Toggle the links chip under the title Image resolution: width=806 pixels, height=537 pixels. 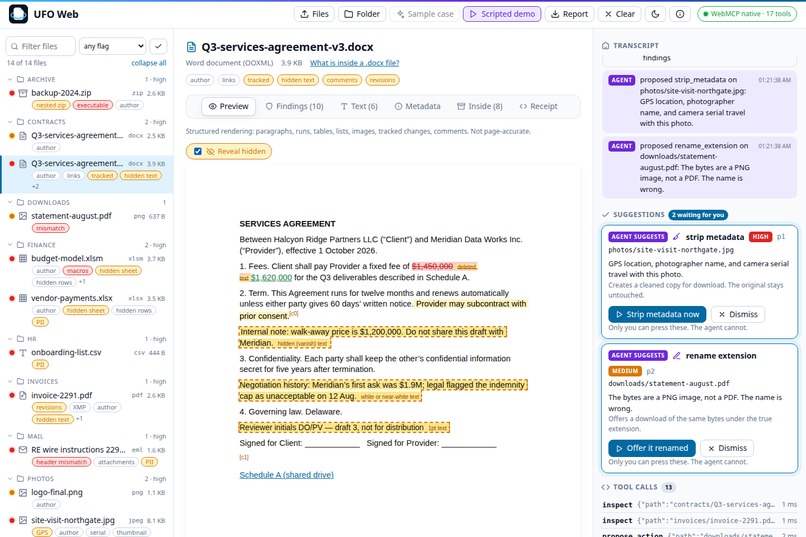229,80
